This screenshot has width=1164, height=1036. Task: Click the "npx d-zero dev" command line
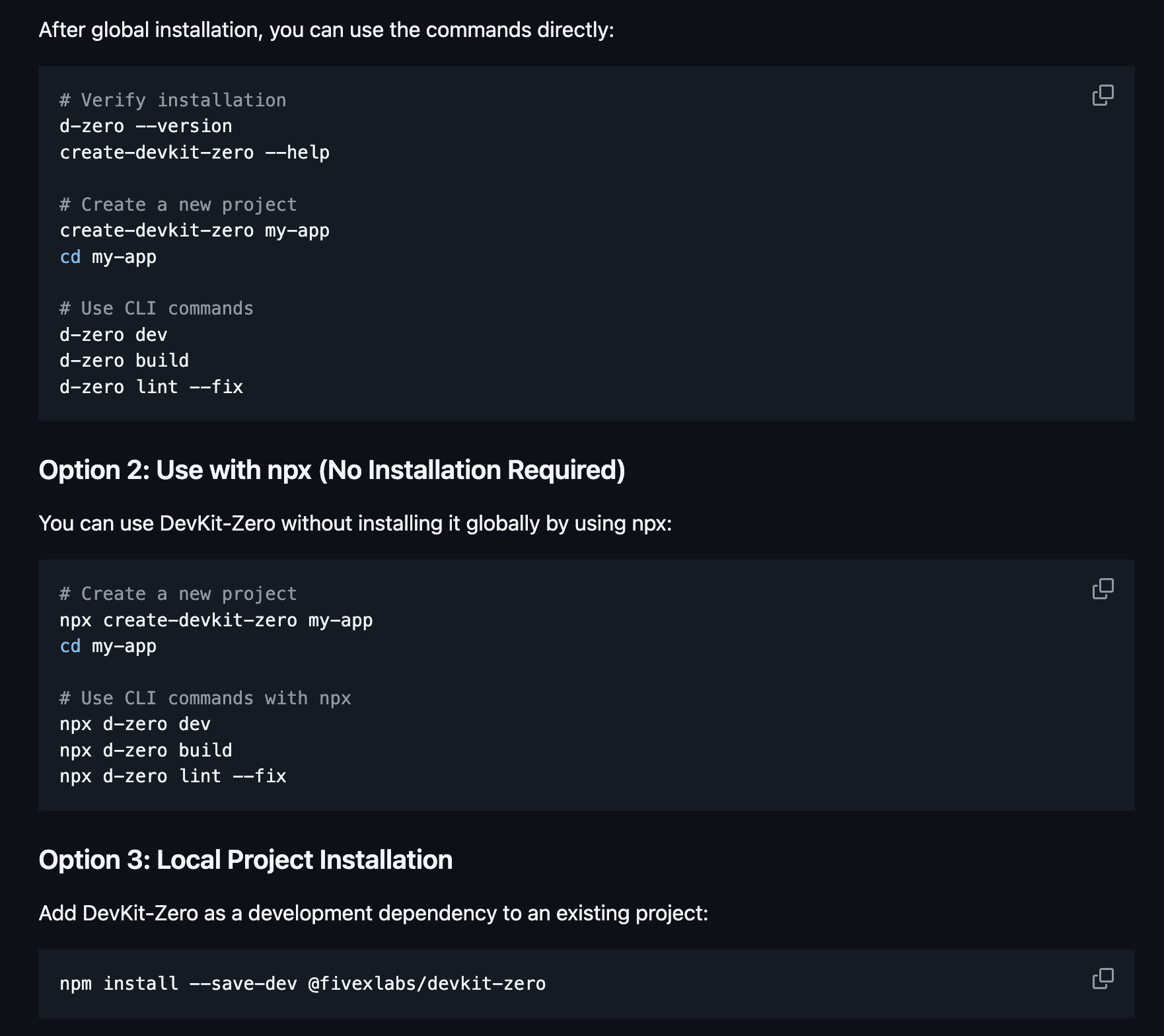coord(135,724)
